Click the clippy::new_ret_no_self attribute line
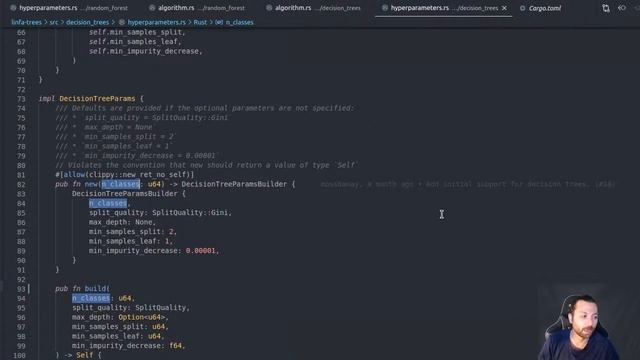Viewport: 640px width, 360px height. point(124,175)
